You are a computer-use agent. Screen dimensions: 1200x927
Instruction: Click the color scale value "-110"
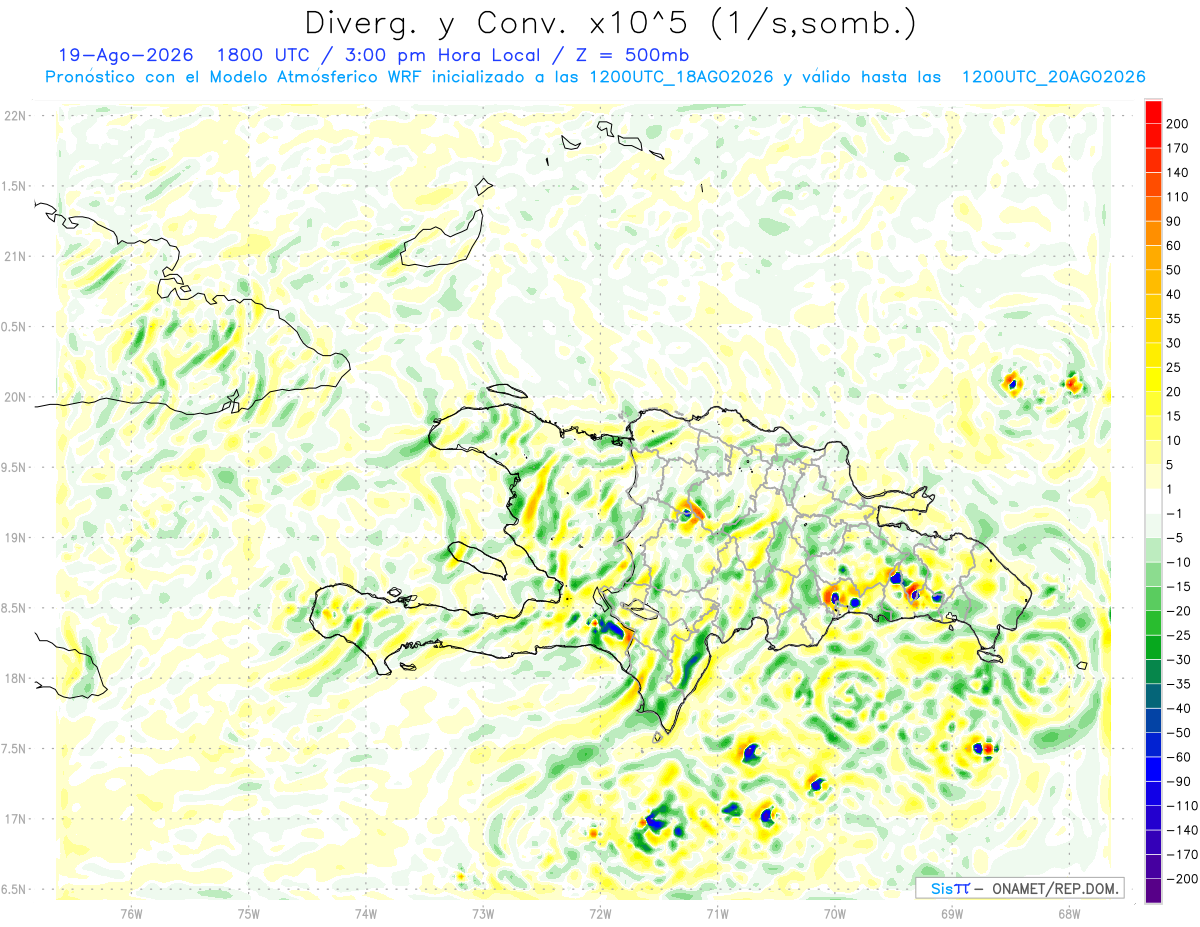point(1184,806)
